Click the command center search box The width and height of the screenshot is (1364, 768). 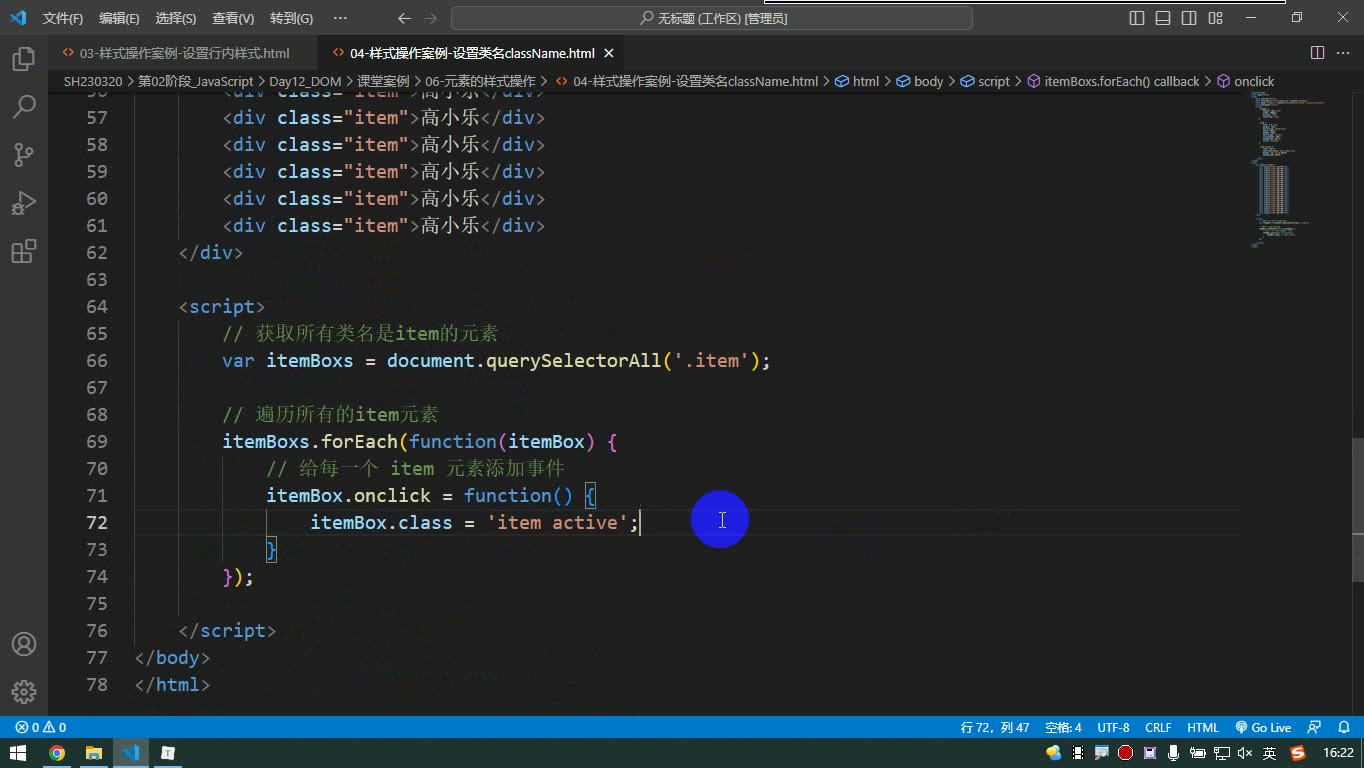coord(712,18)
